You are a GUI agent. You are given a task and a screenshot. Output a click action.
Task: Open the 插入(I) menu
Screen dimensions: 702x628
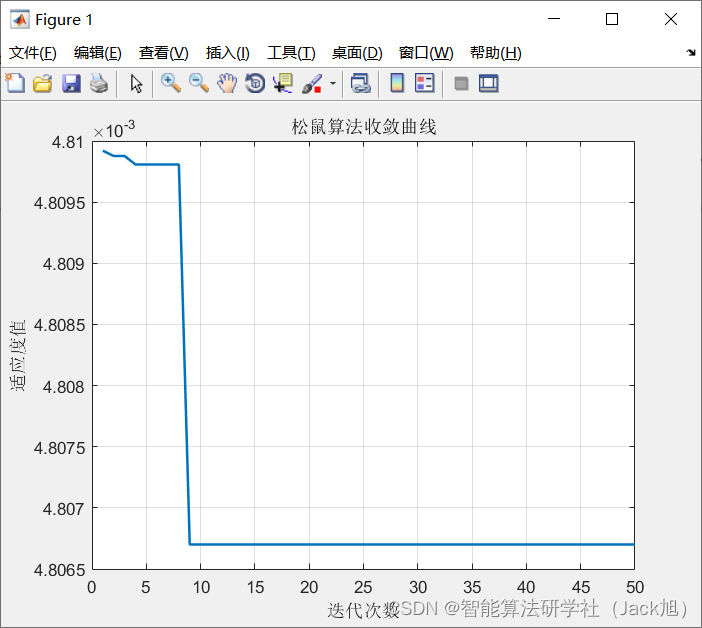[x=227, y=53]
